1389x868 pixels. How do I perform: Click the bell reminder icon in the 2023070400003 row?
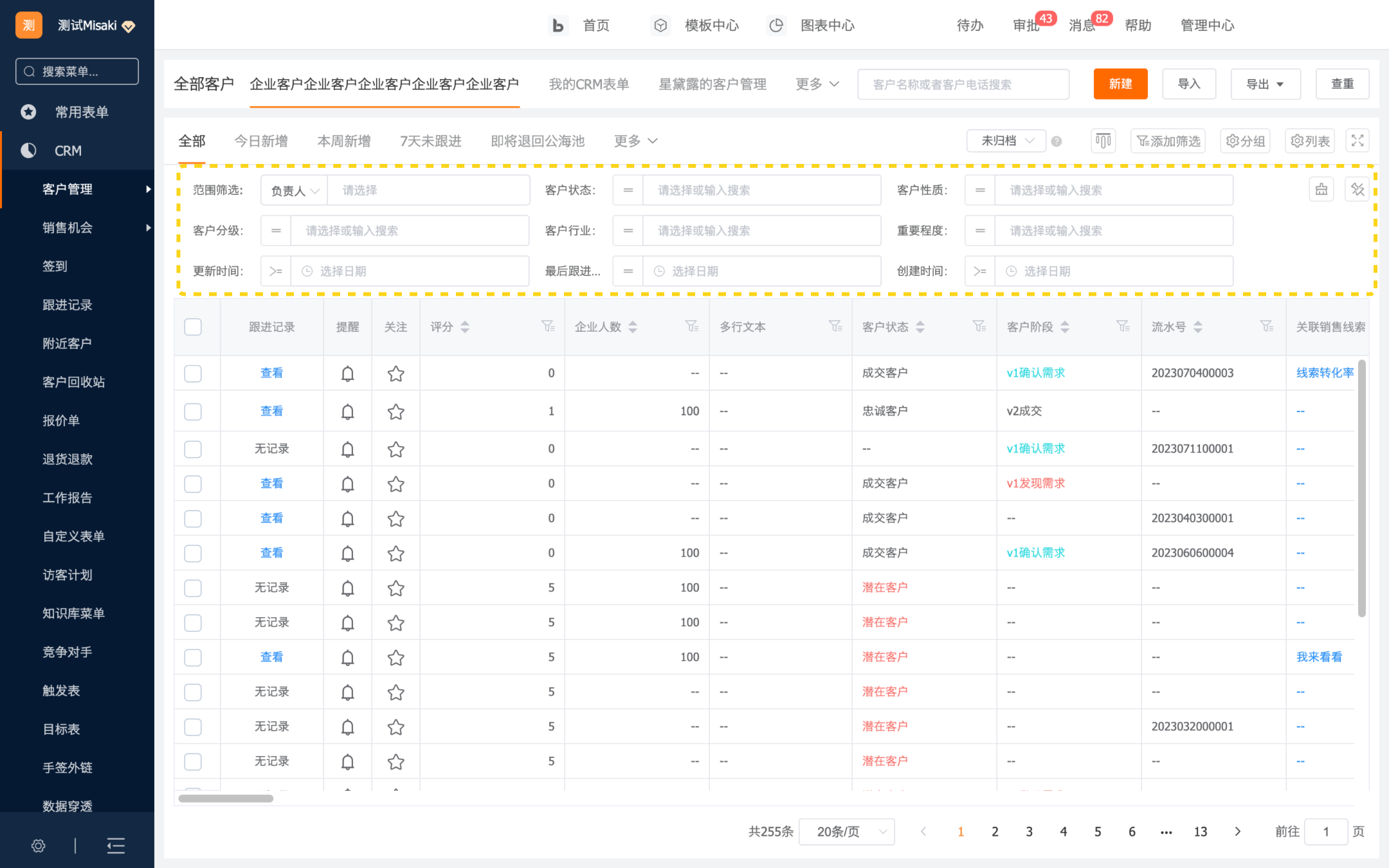click(347, 374)
